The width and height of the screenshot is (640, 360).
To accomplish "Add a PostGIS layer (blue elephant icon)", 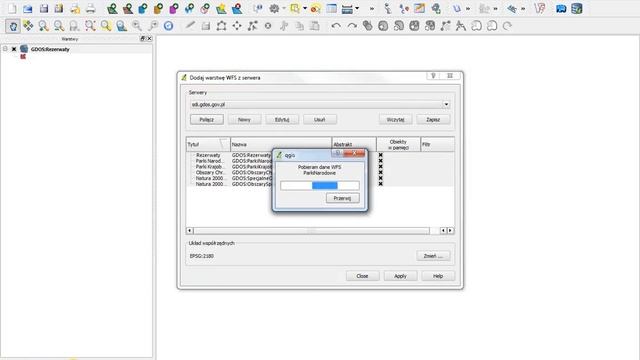I will tap(143, 9).
